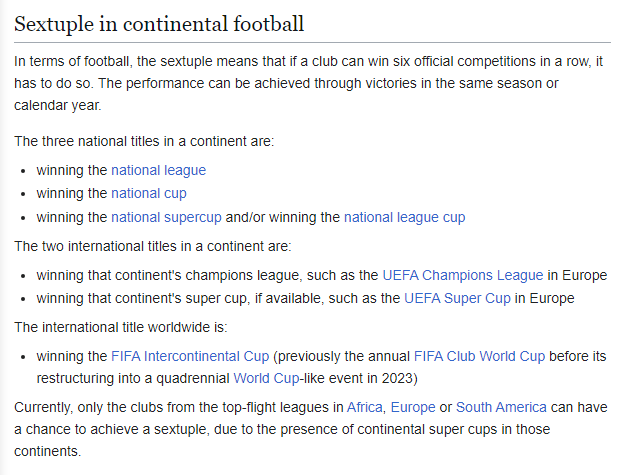Click 'The three national titles' sentence
The height and width of the screenshot is (475, 626).
144,142
